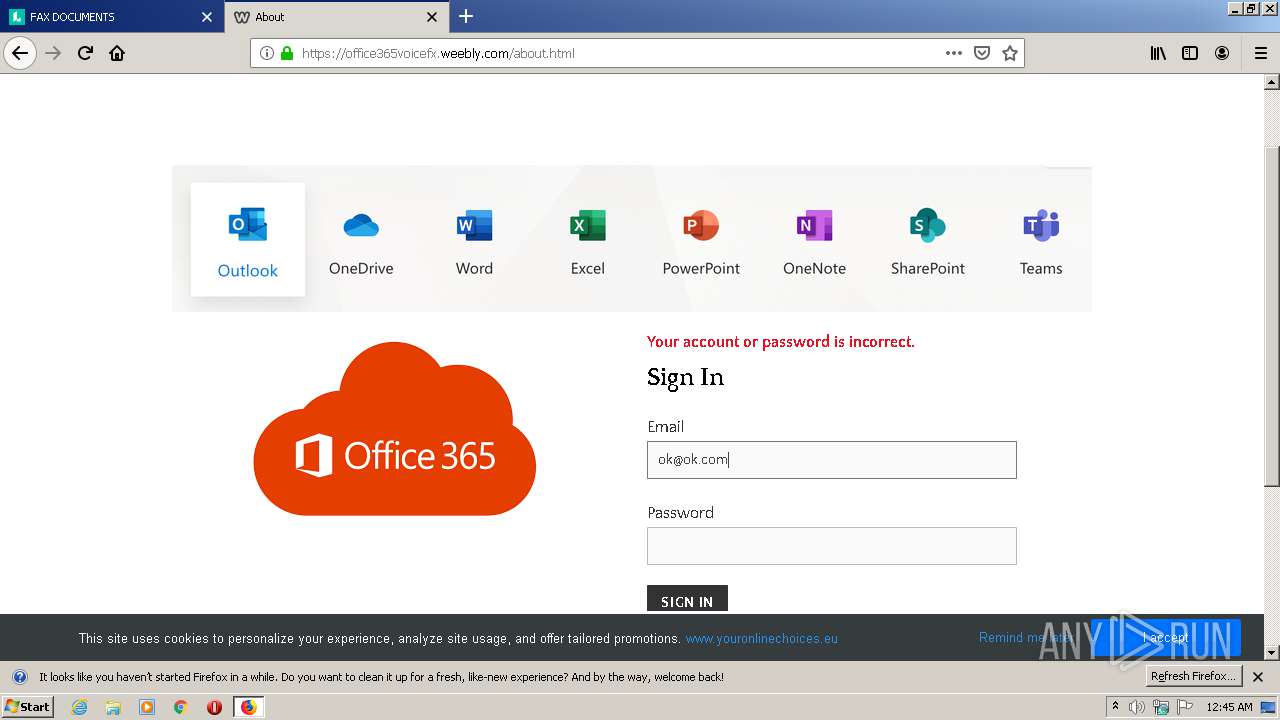This screenshot has width=1280, height=720.
Task: Close the About tab
Action: (432, 17)
